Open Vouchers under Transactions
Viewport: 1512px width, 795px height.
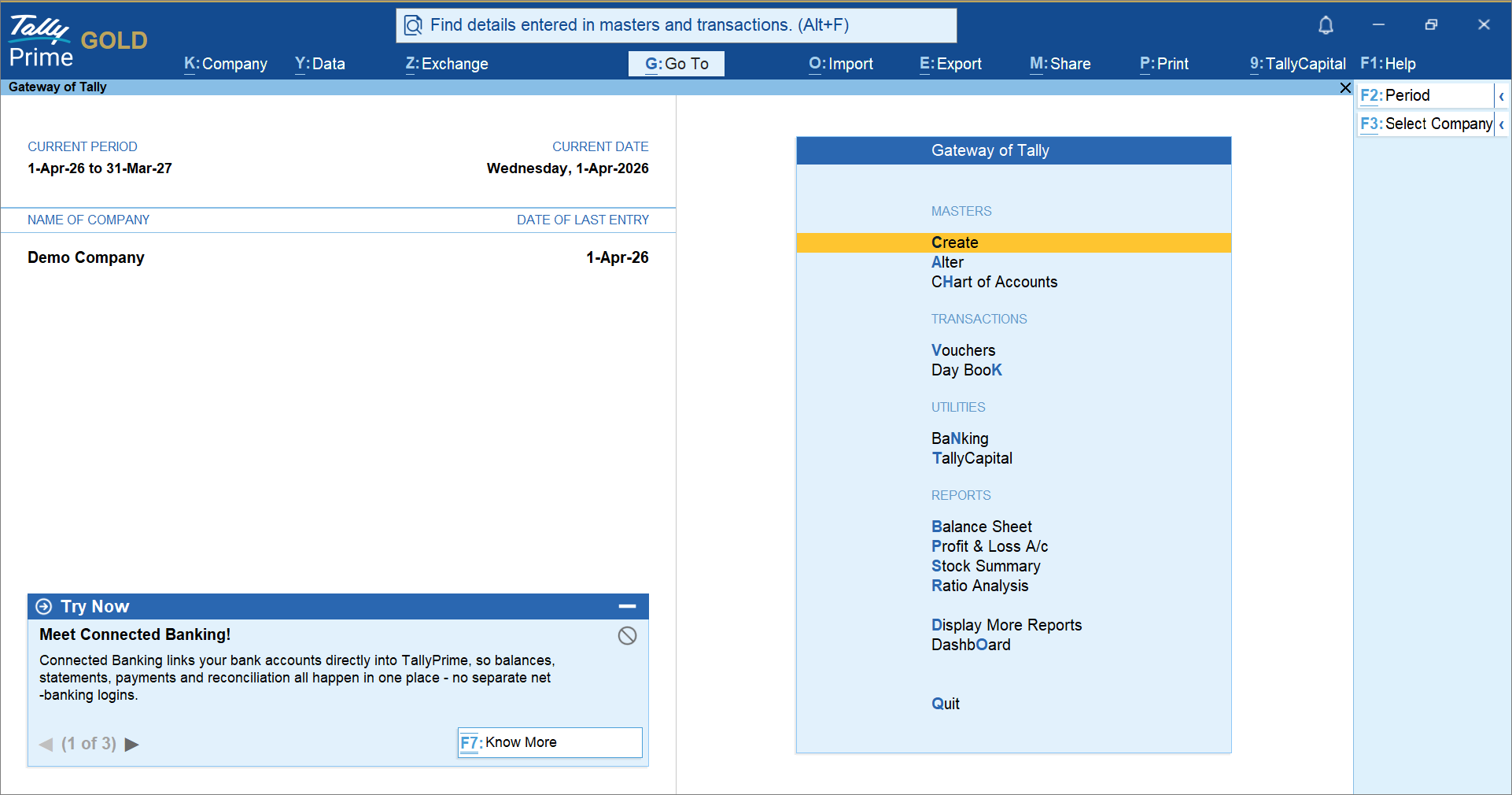tap(963, 350)
